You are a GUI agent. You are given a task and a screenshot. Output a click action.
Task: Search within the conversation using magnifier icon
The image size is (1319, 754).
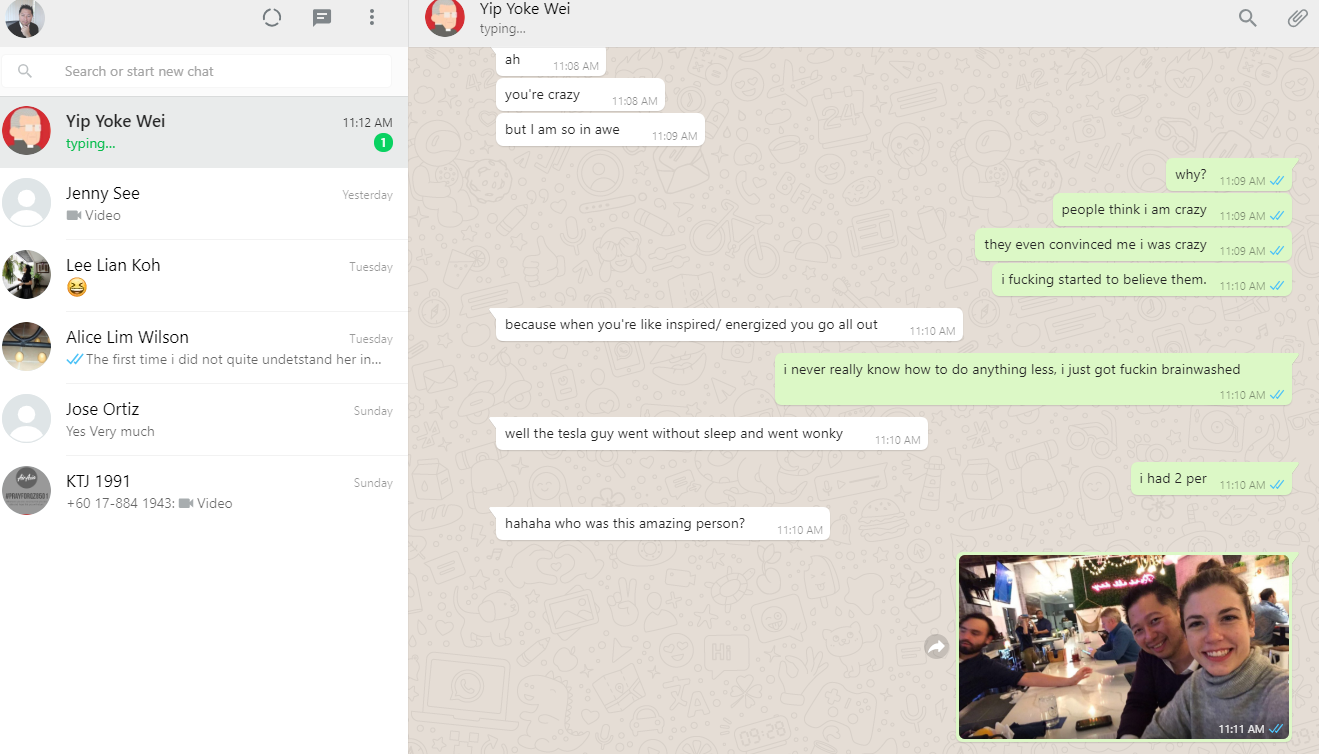point(1247,18)
